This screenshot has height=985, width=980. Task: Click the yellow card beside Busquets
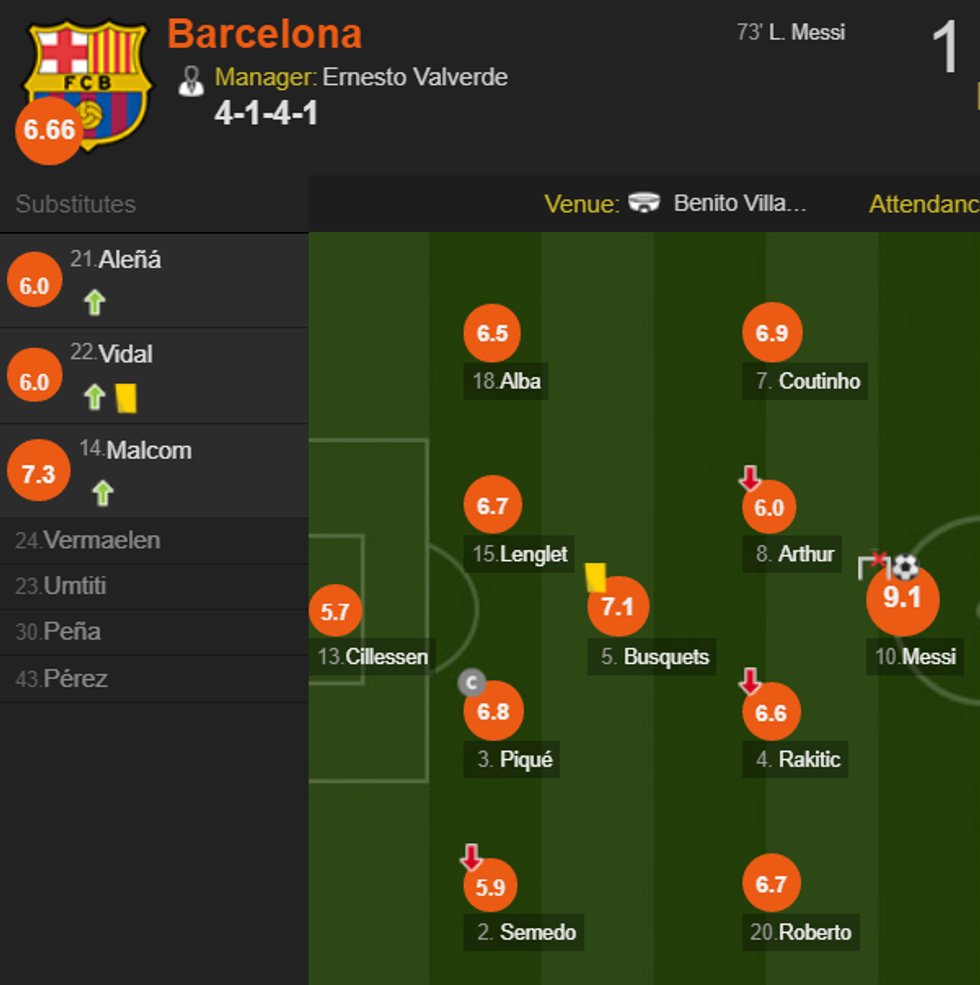(596, 577)
